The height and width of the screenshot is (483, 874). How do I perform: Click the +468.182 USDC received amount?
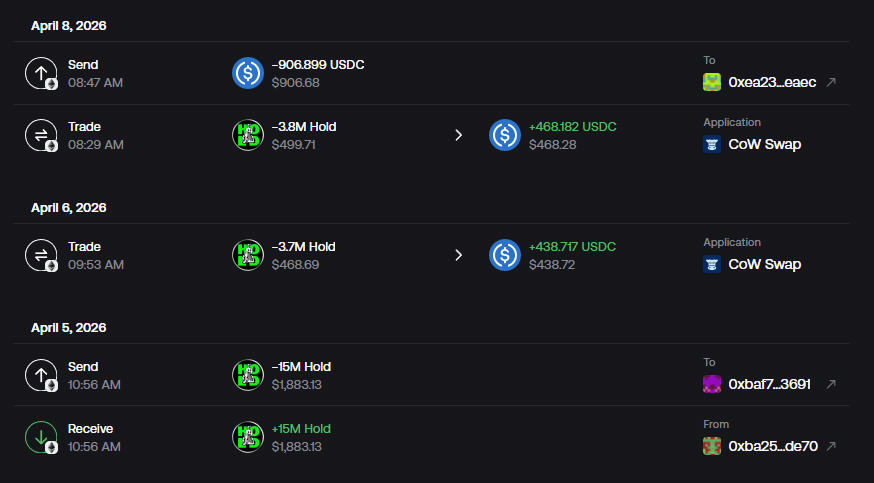pyautogui.click(x=572, y=127)
